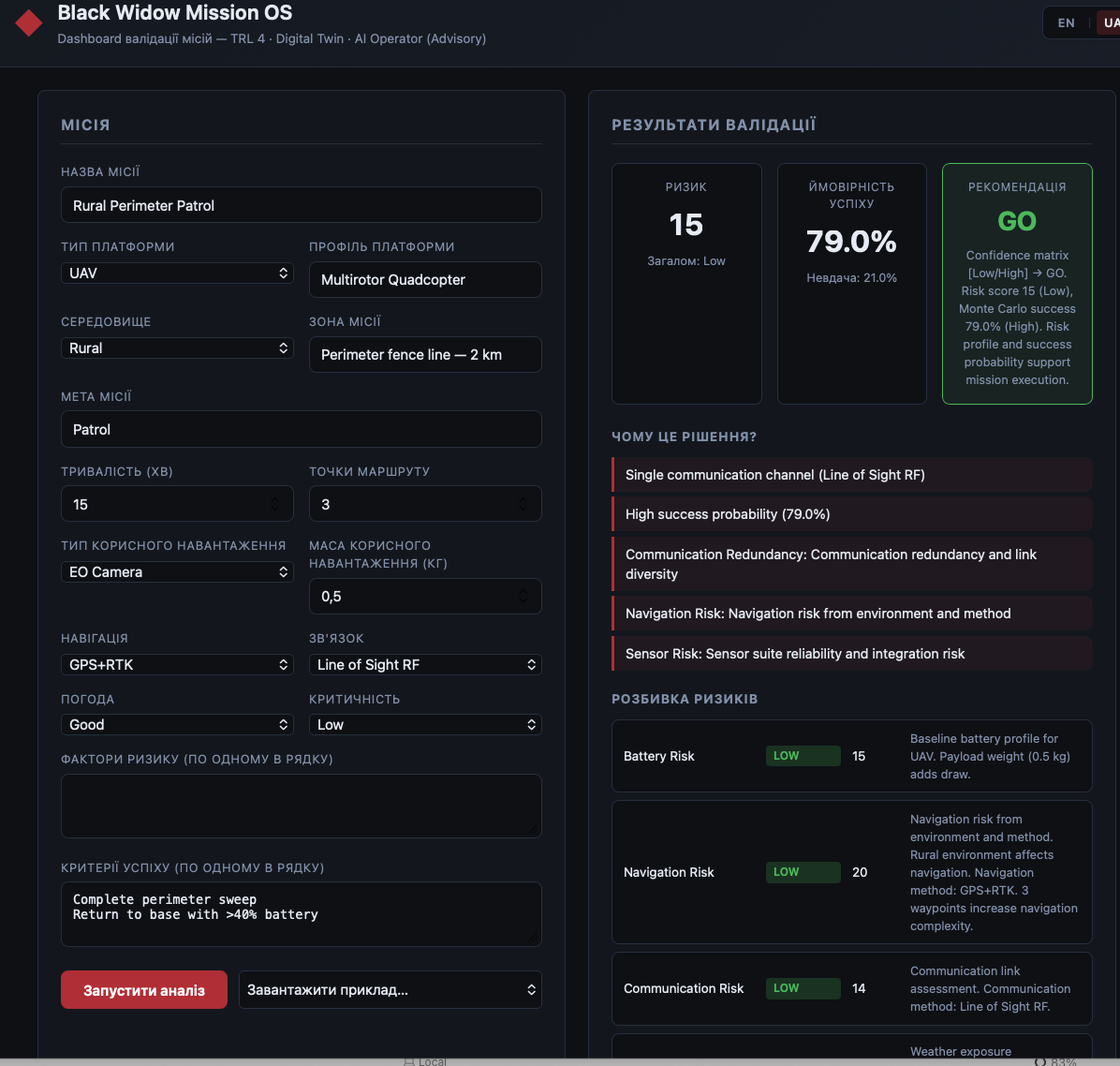Click the waypoints stepper showing 3

425,504
